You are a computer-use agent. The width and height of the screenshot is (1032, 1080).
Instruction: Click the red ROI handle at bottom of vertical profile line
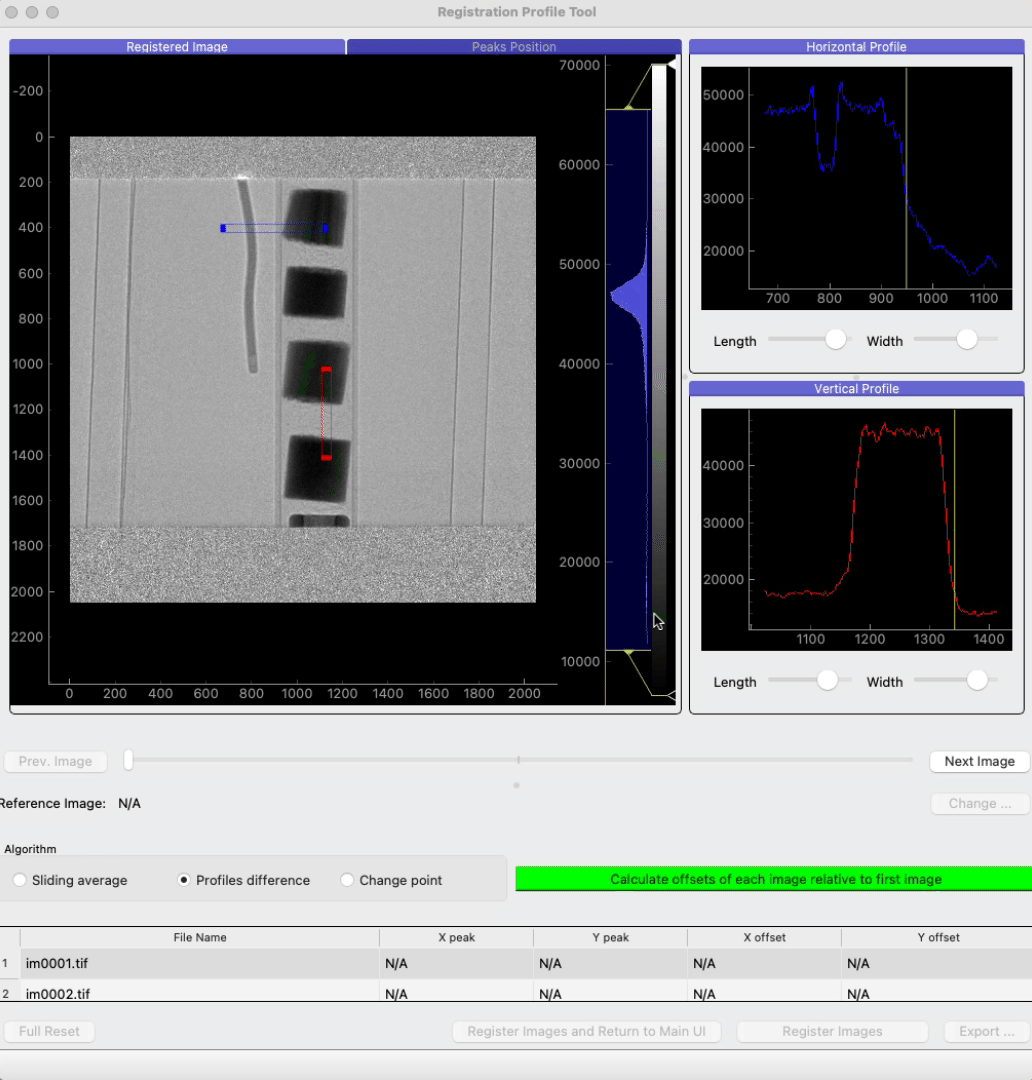(x=326, y=457)
